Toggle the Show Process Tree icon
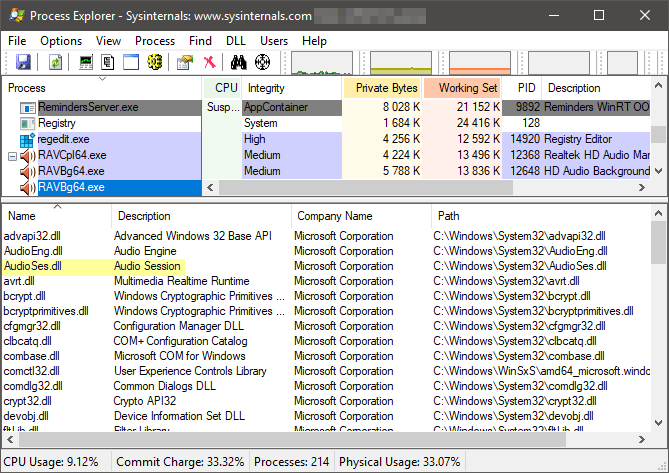Viewport: 669px width, 473px height. coord(108,62)
